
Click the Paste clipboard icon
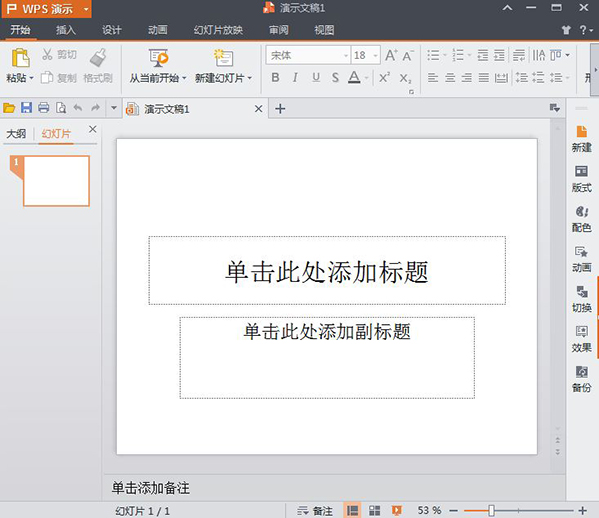point(20,58)
